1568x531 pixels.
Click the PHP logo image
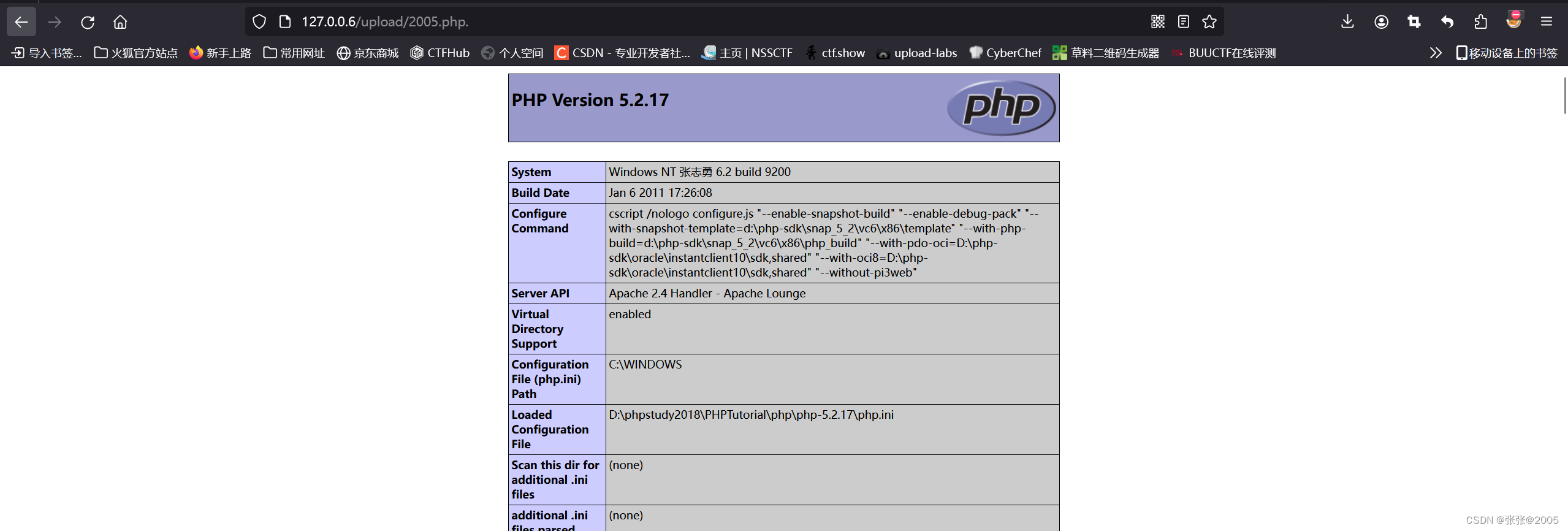(x=1001, y=108)
